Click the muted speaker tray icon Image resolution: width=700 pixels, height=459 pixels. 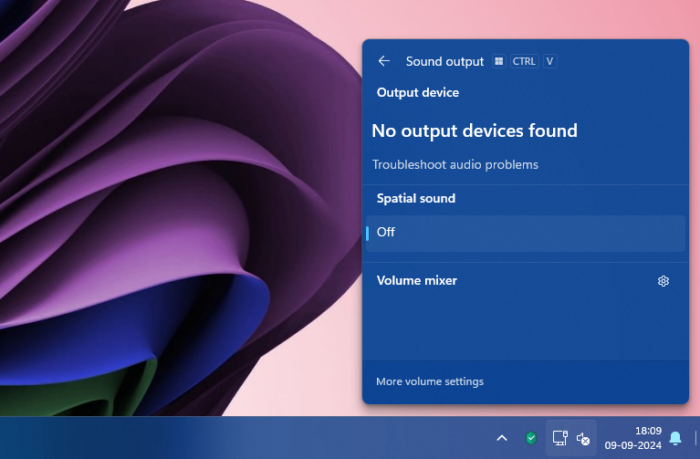coord(583,439)
